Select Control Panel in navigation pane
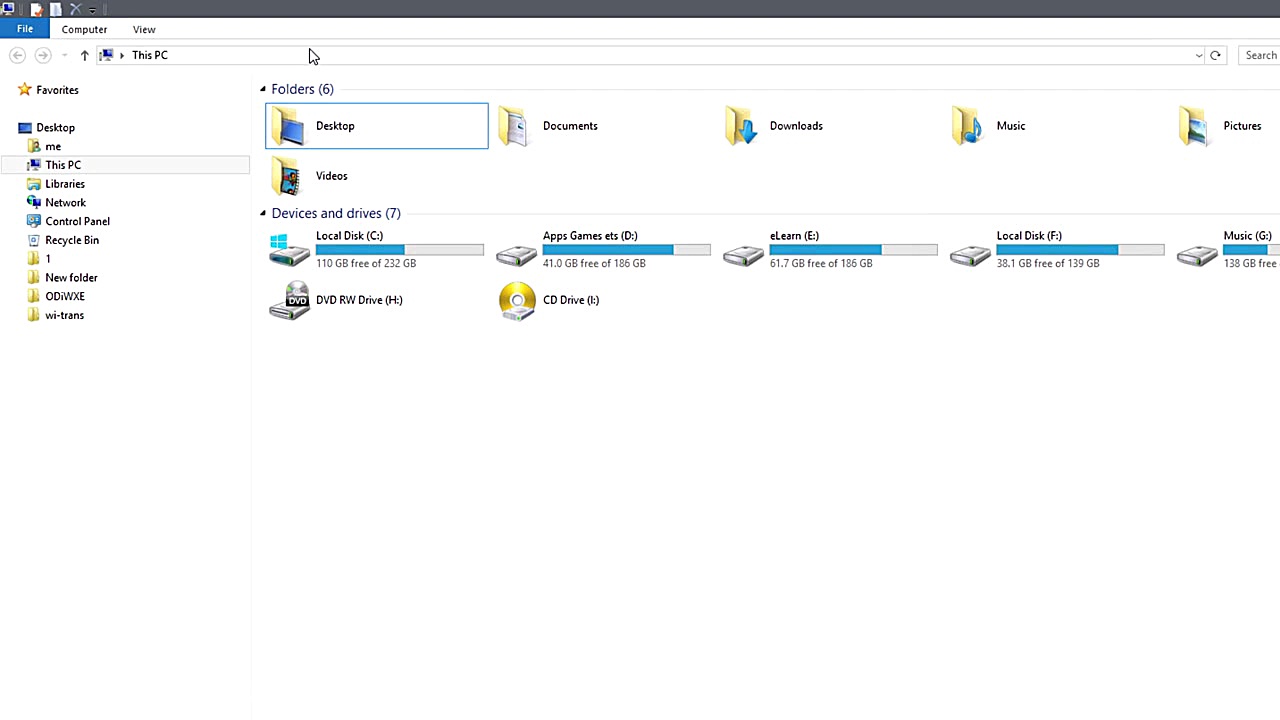This screenshot has height=720, width=1280. click(x=77, y=221)
